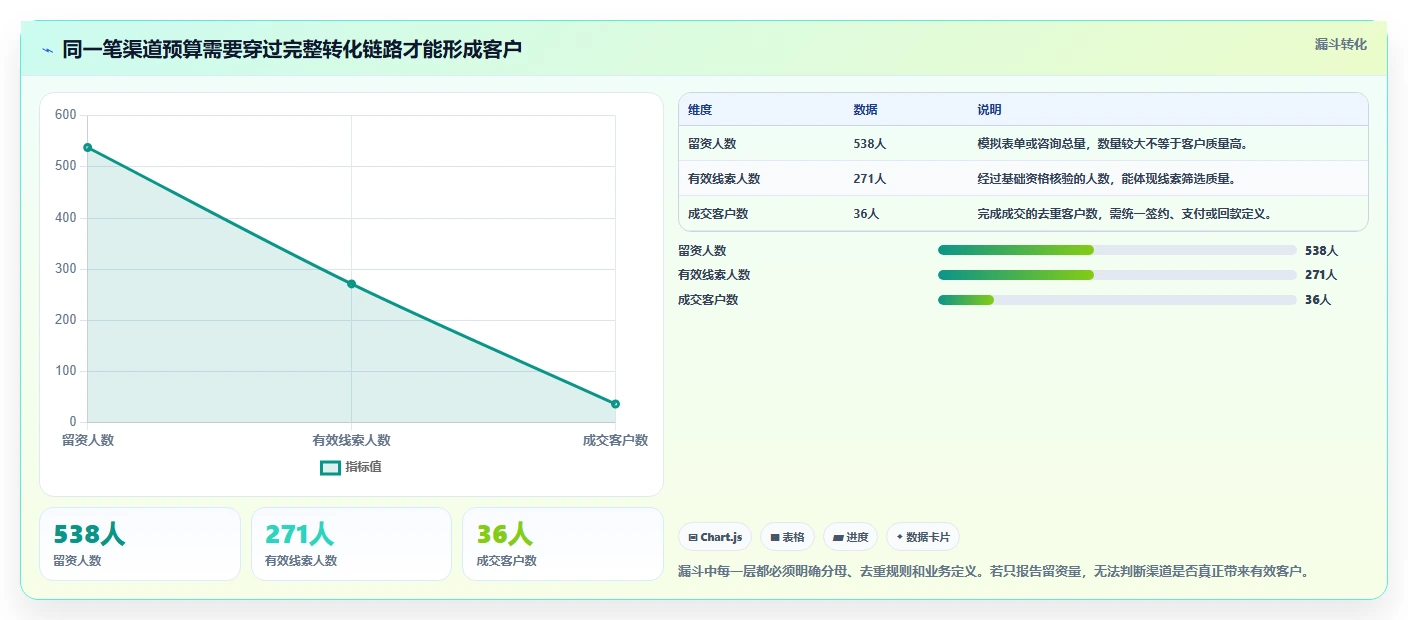
Task: Click the large 271人 data card value
Action: tap(300, 535)
